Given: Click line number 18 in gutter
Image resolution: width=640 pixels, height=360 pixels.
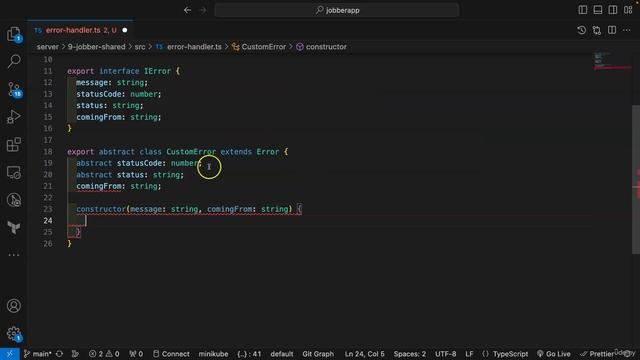Looking at the screenshot, I should (x=48, y=151).
